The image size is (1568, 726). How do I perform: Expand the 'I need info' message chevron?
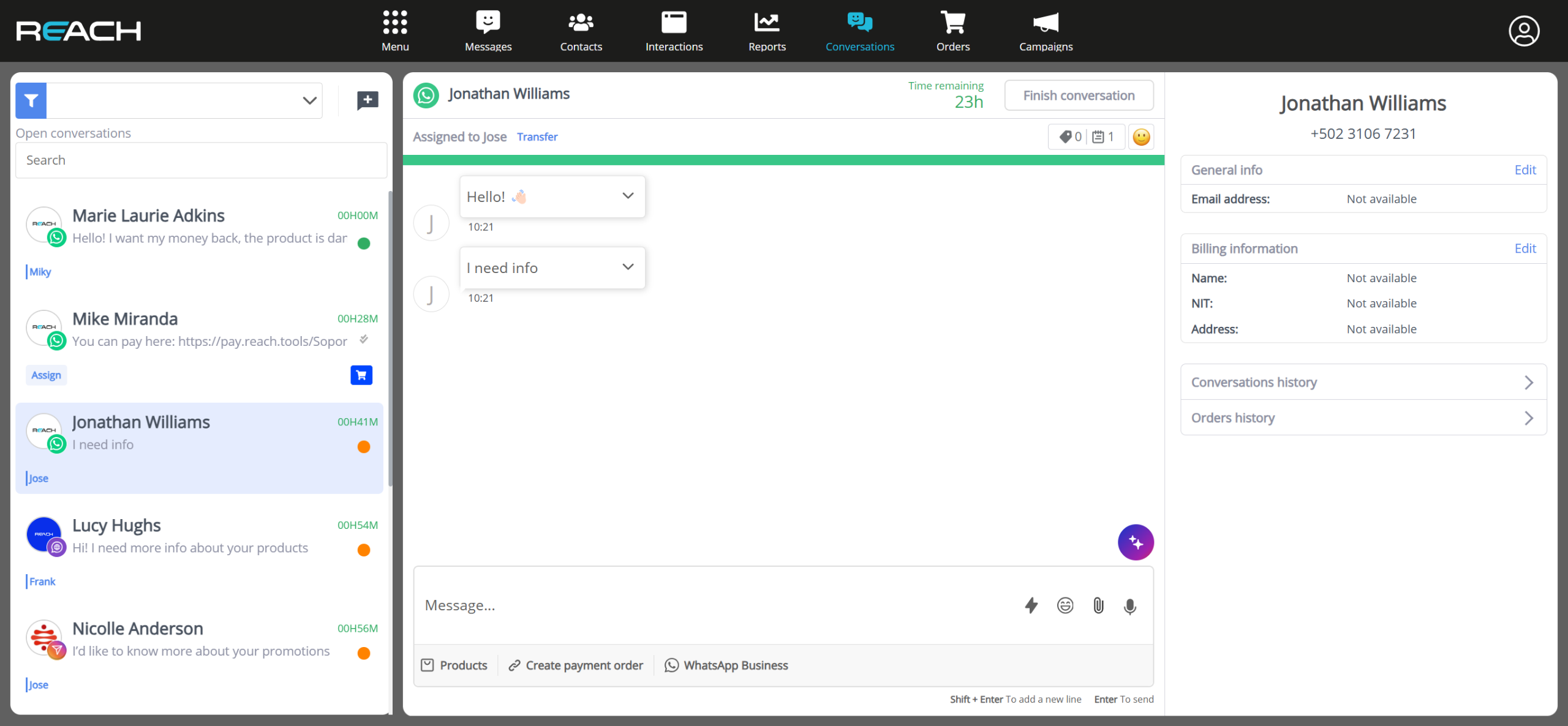(628, 267)
